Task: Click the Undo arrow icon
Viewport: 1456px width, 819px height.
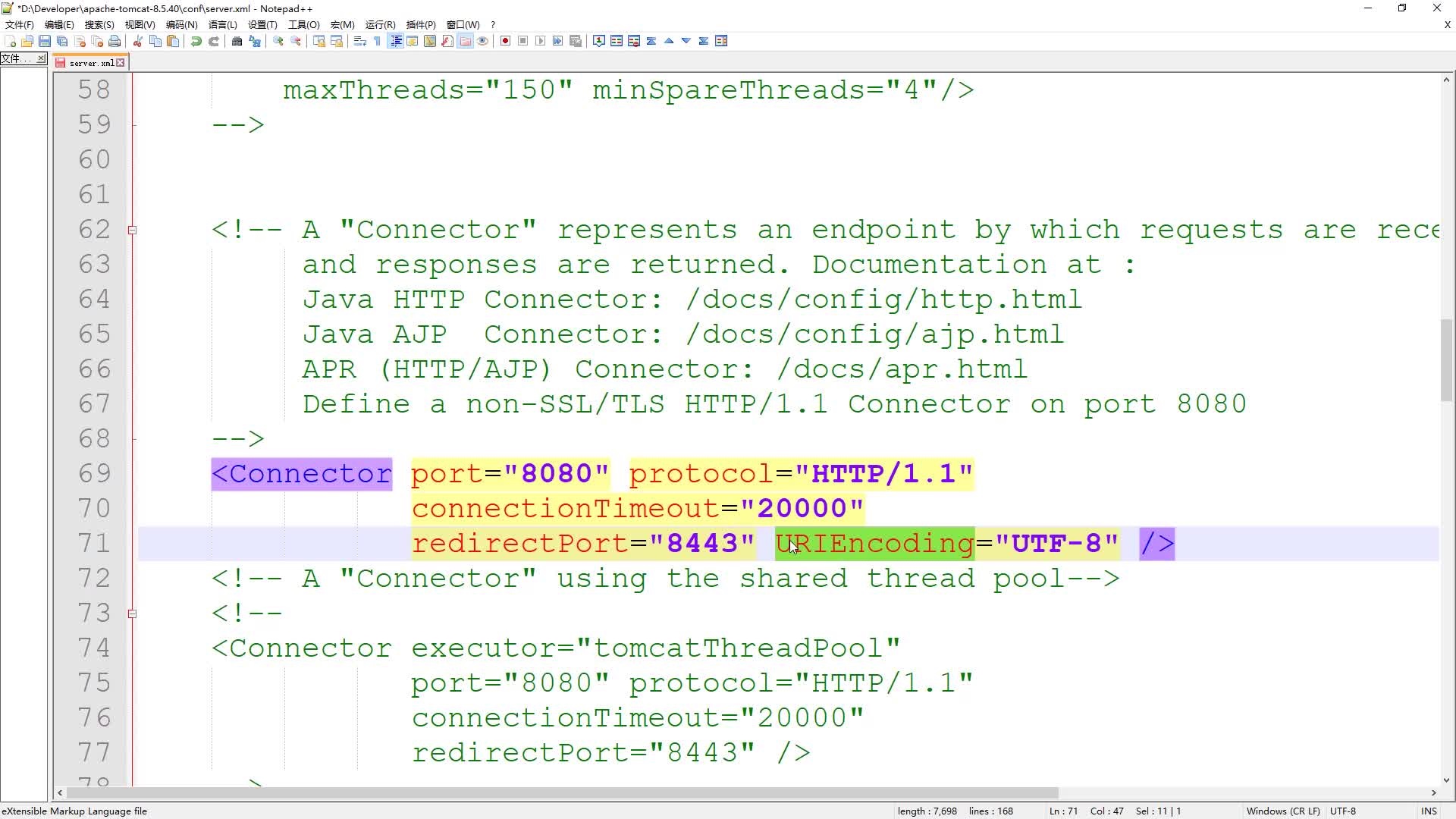Action: pos(196,41)
